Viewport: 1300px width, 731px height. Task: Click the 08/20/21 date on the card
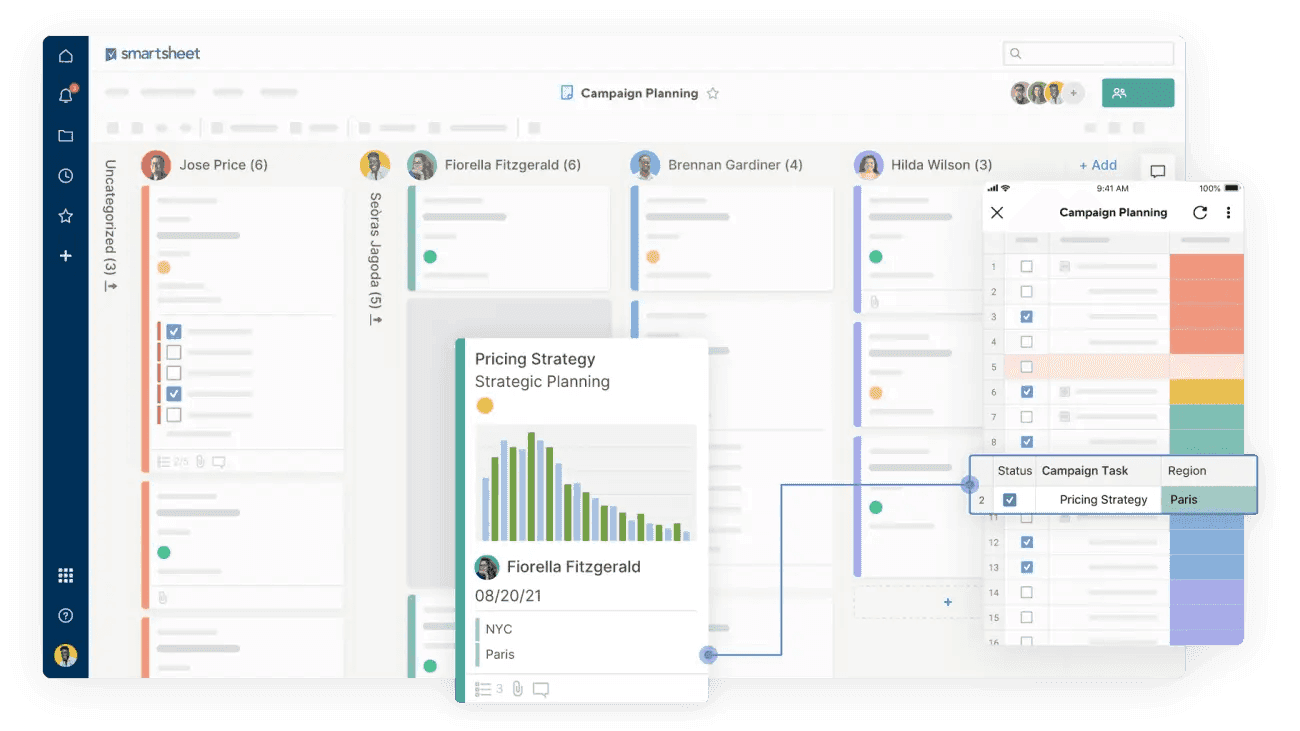pyautogui.click(x=509, y=595)
